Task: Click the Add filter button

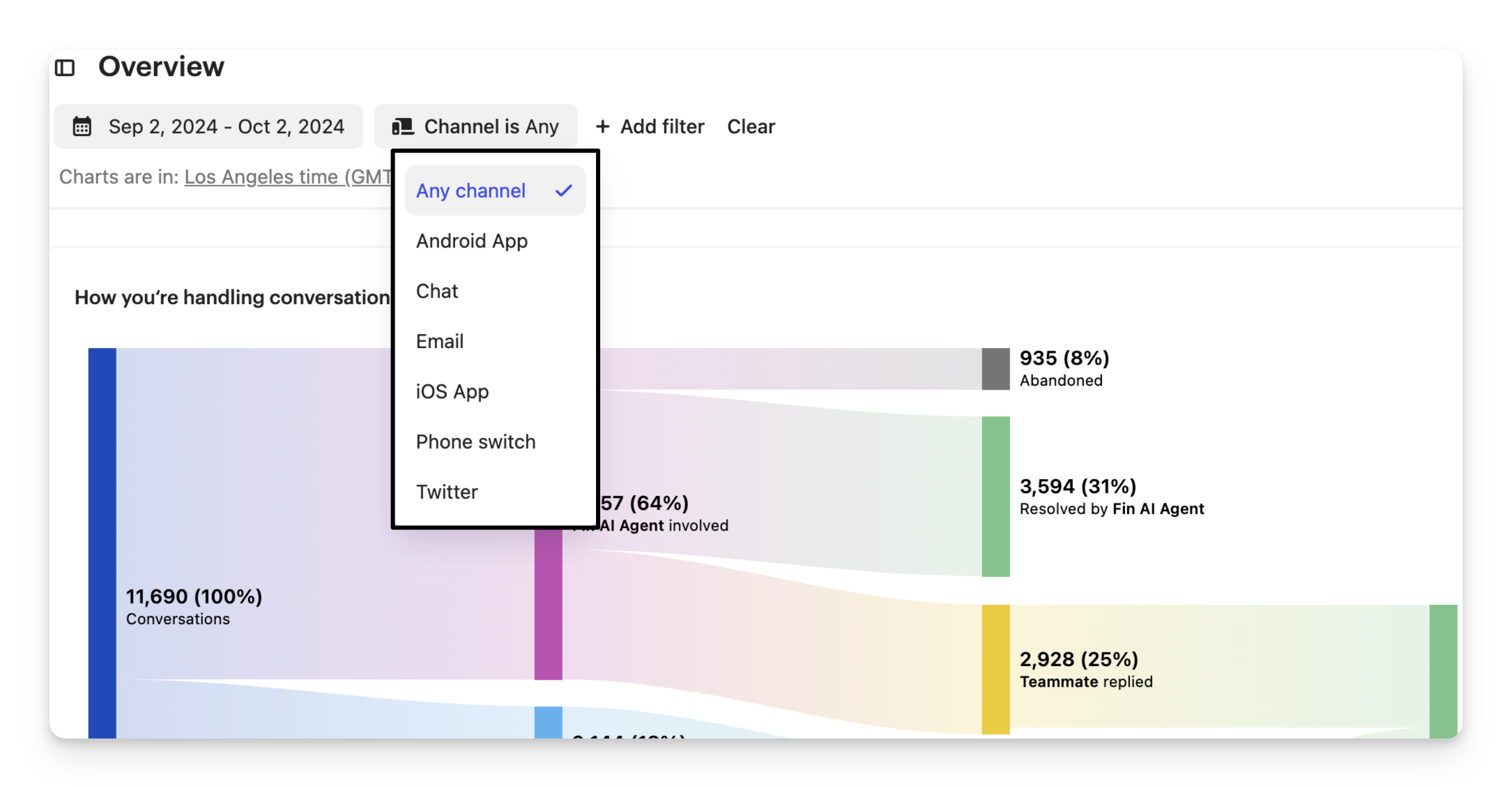Action: click(650, 126)
